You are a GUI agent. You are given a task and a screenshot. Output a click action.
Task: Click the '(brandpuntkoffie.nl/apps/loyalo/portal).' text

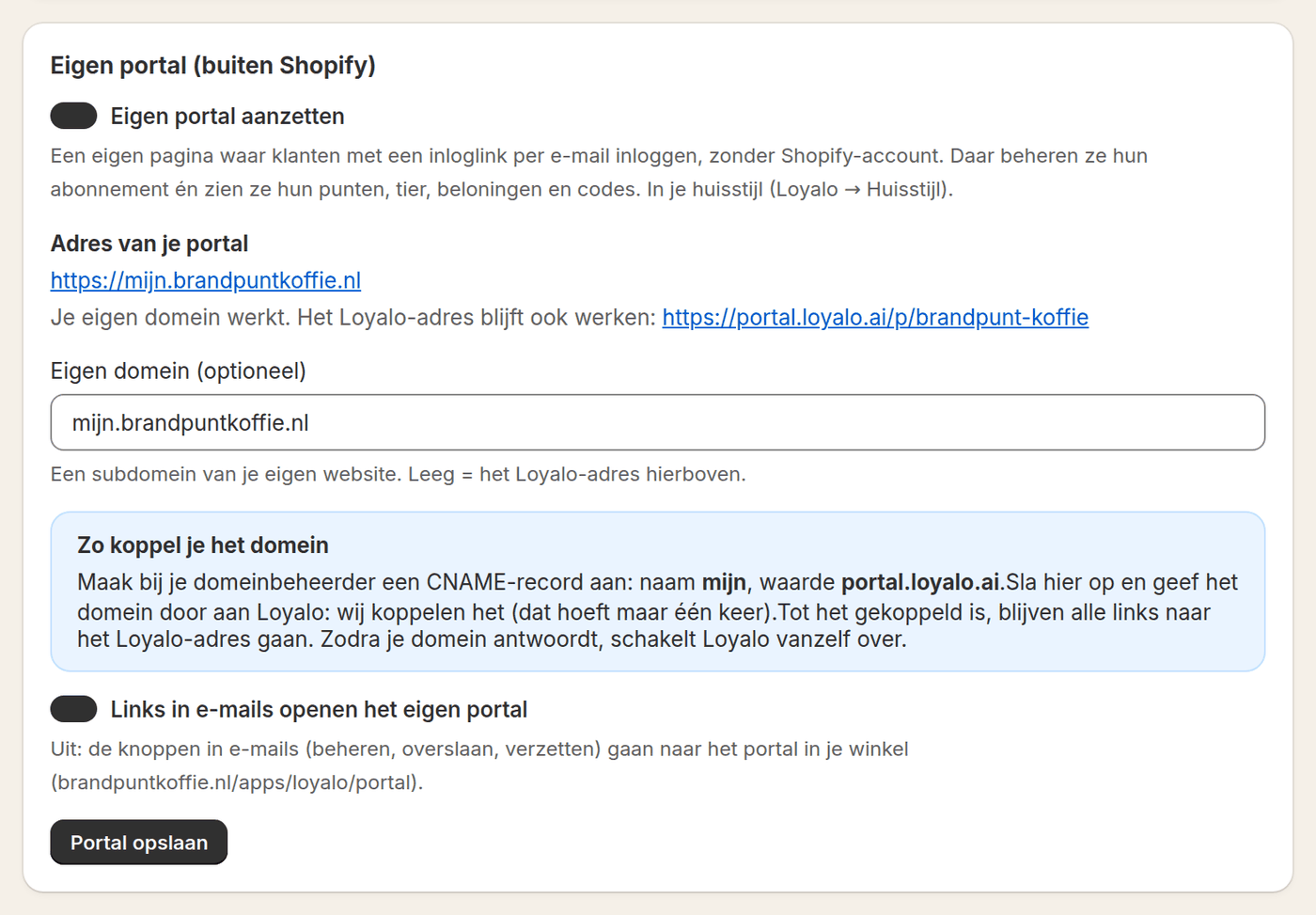[x=237, y=782]
